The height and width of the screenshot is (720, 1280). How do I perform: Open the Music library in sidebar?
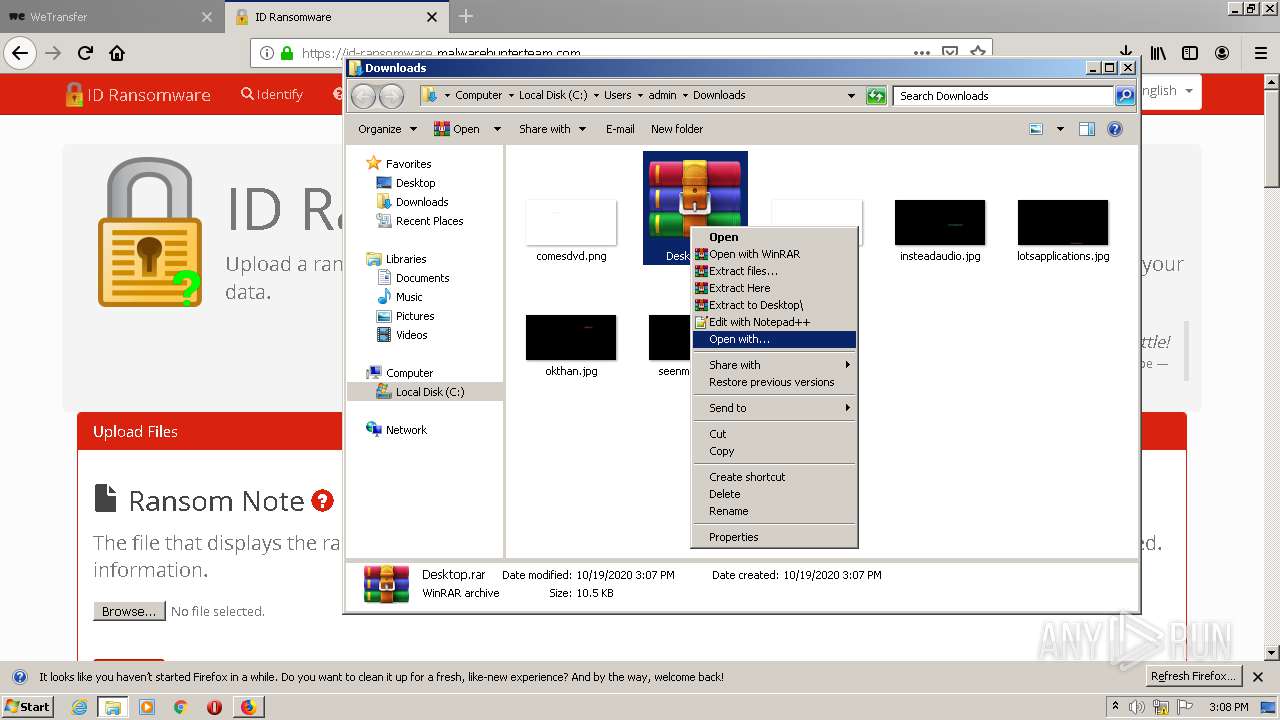click(x=409, y=297)
